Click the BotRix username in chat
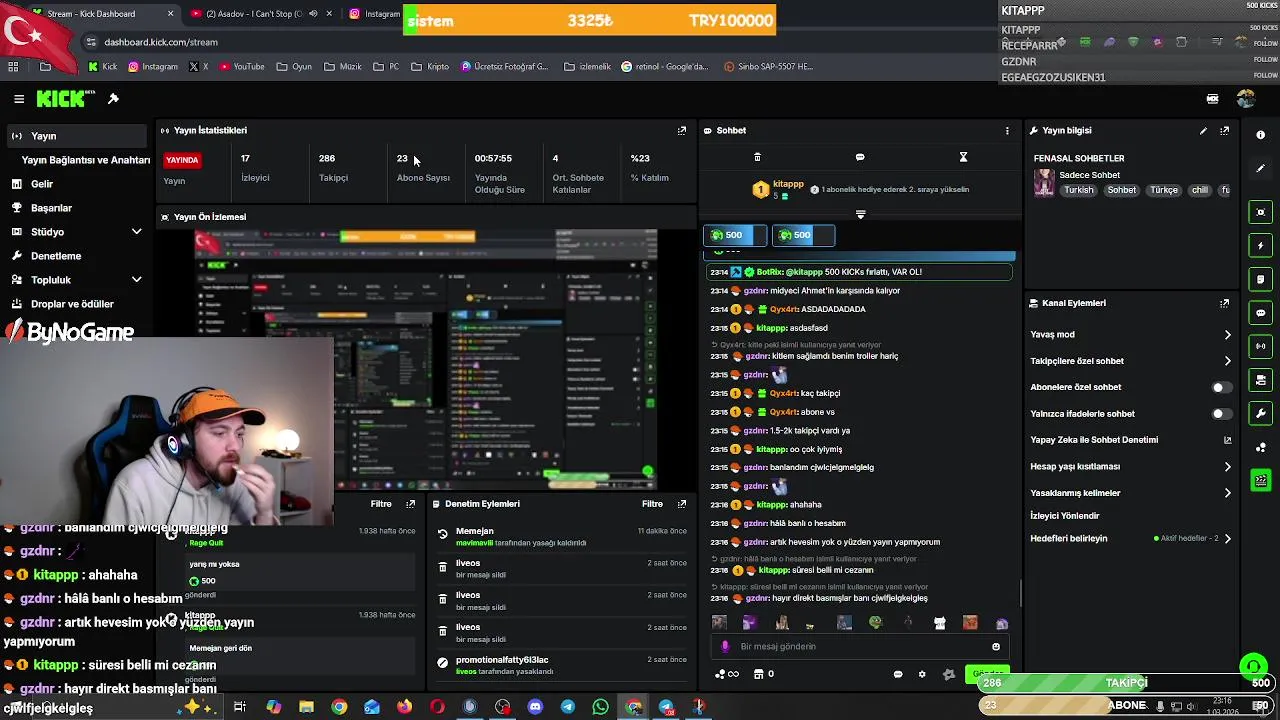The height and width of the screenshot is (720, 1280). (x=770, y=272)
